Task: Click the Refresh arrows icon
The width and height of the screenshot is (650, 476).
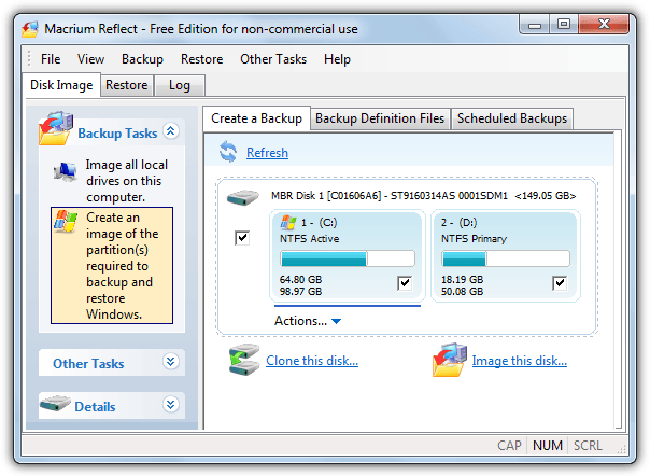Action: click(229, 152)
